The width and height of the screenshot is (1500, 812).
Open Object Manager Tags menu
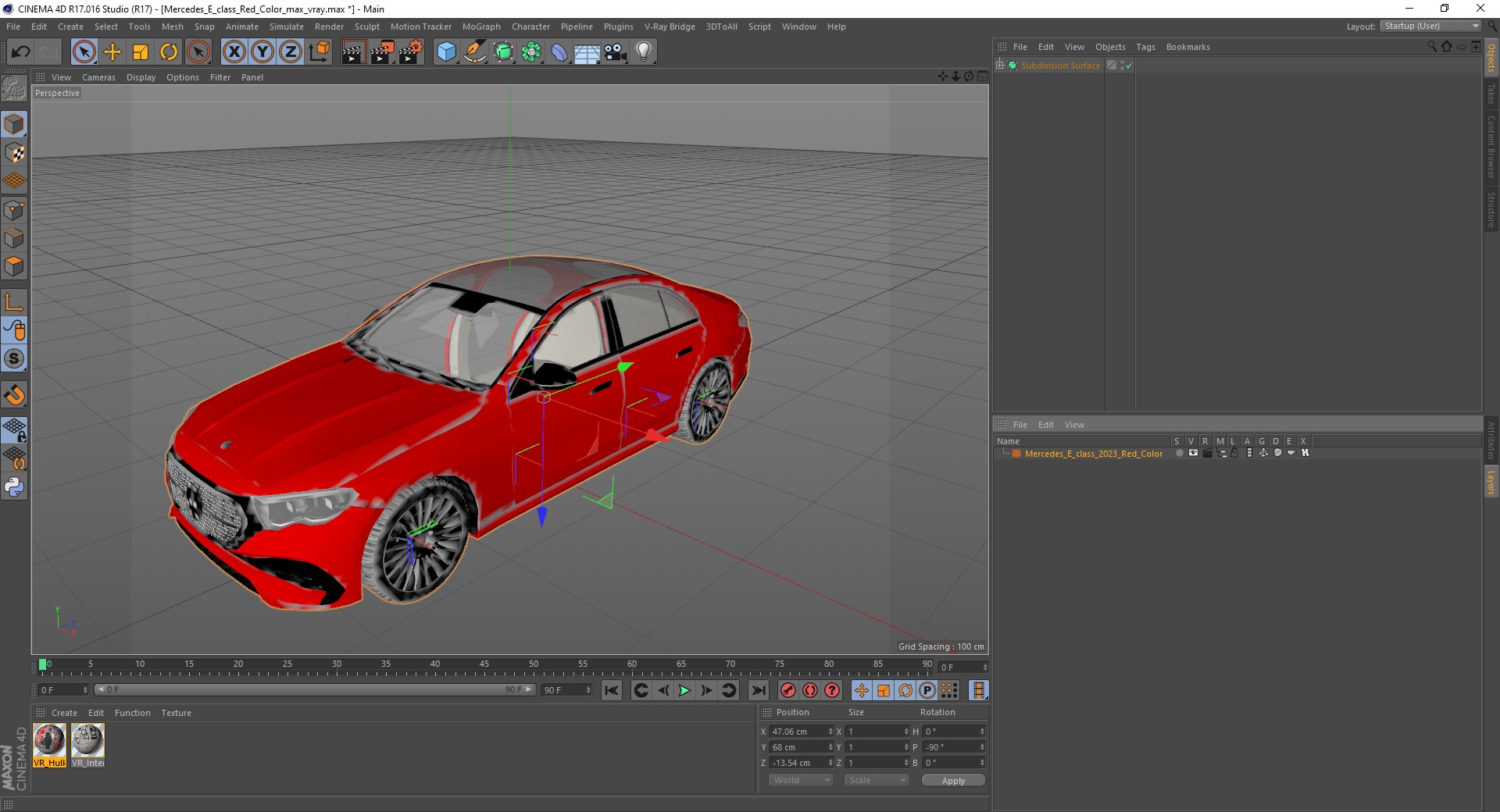click(x=1145, y=47)
